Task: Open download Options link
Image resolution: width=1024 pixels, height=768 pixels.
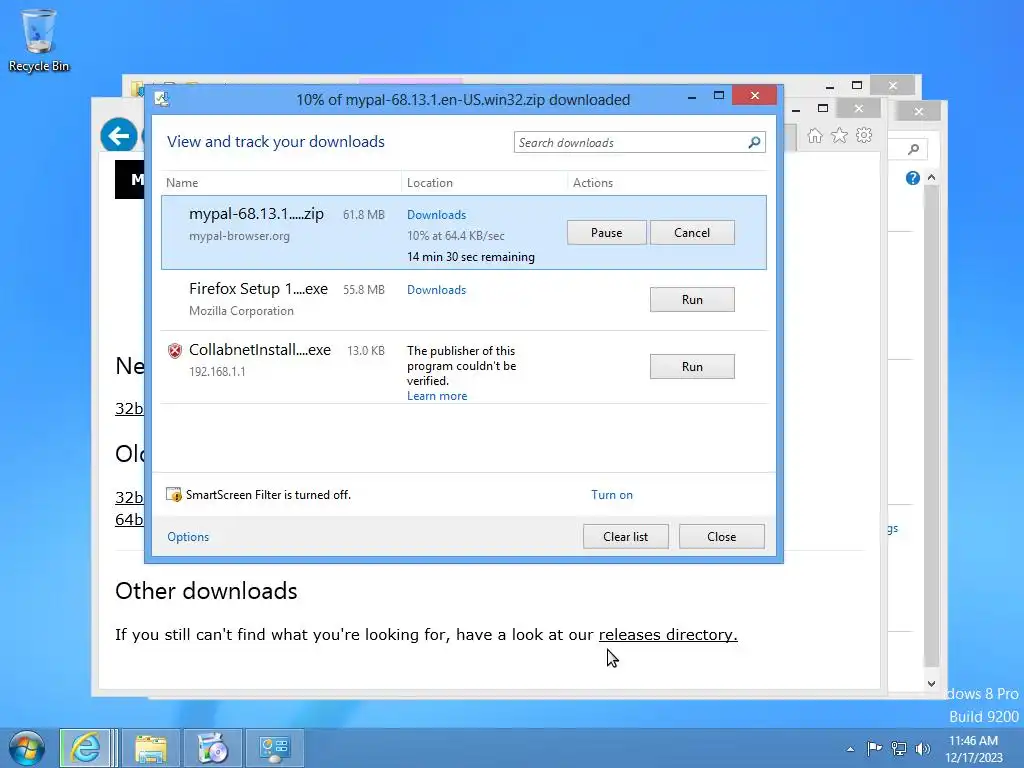Action: (x=188, y=537)
